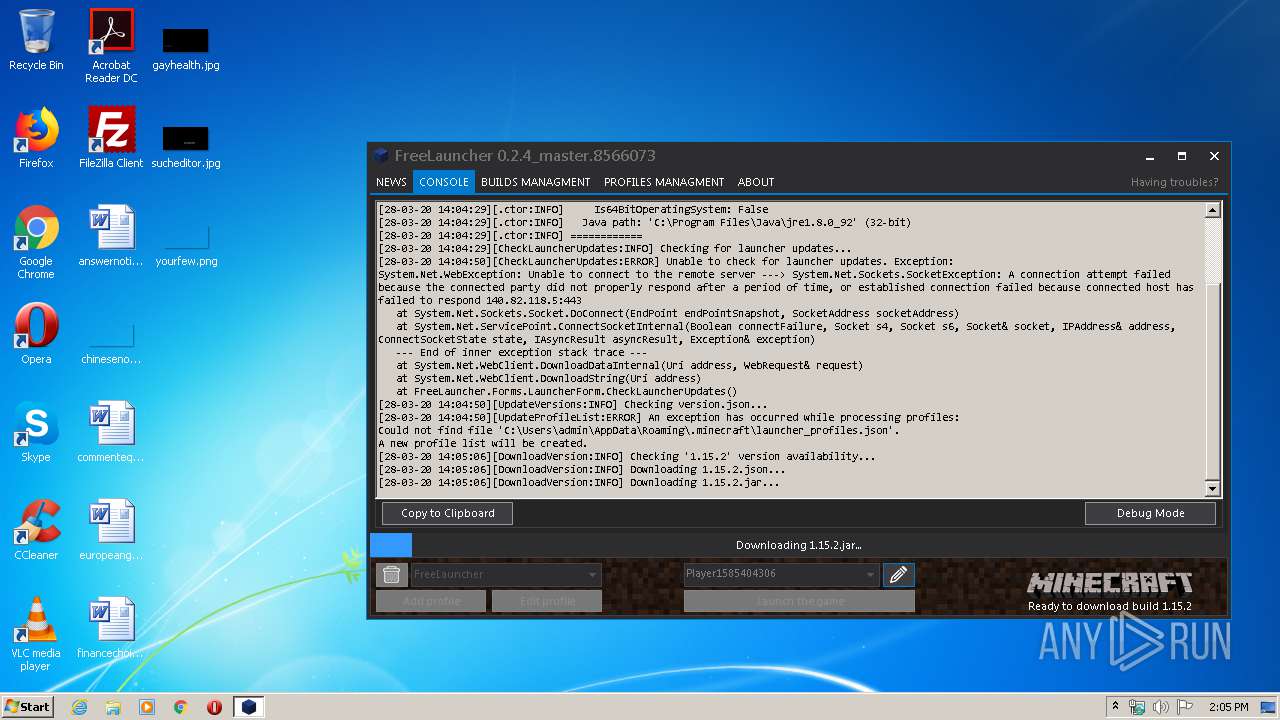Launch Google Chrome desktop shortcut
This screenshot has width=1280, height=720.
[36, 242]
